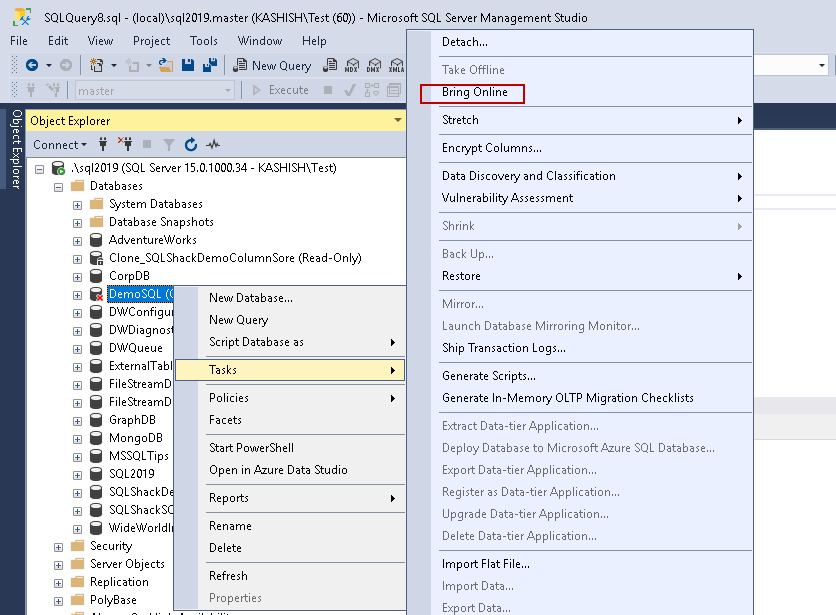The width and height of the screenshot is (836, 615).
Task: Expand the Security folder node
Action: [x=58, y=546]
